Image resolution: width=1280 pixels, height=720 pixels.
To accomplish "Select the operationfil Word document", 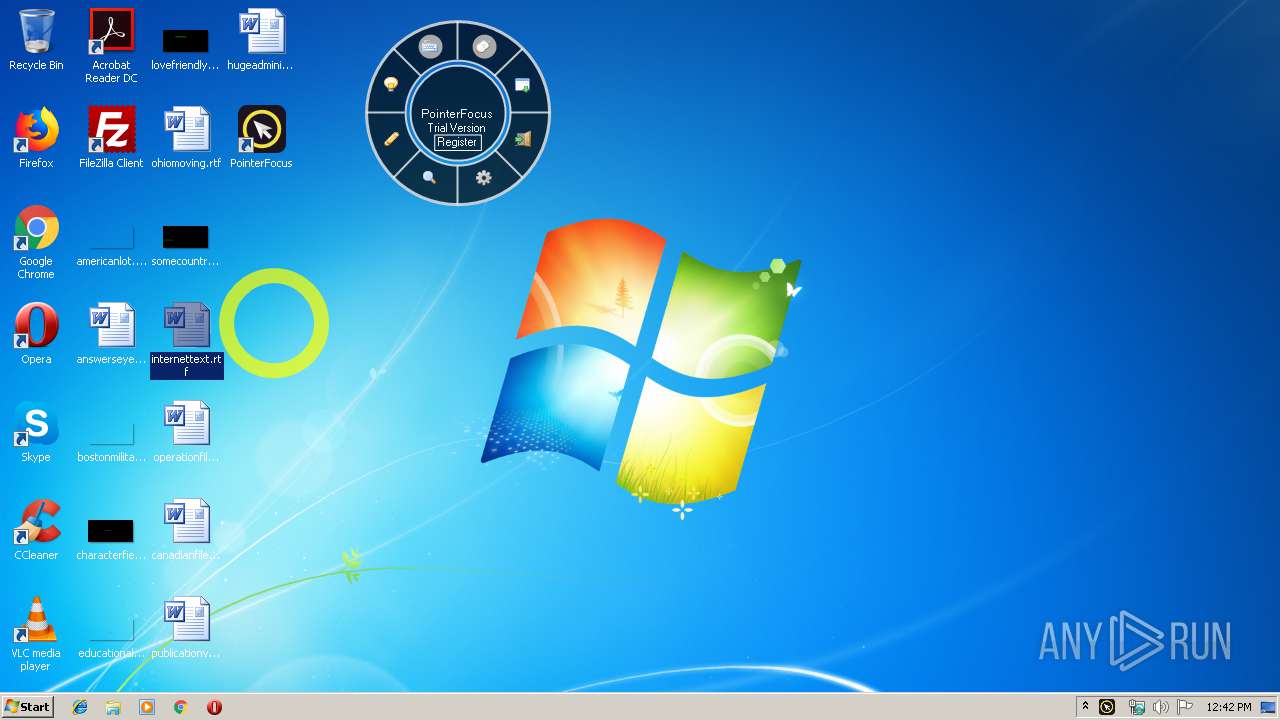I will 186,433.
